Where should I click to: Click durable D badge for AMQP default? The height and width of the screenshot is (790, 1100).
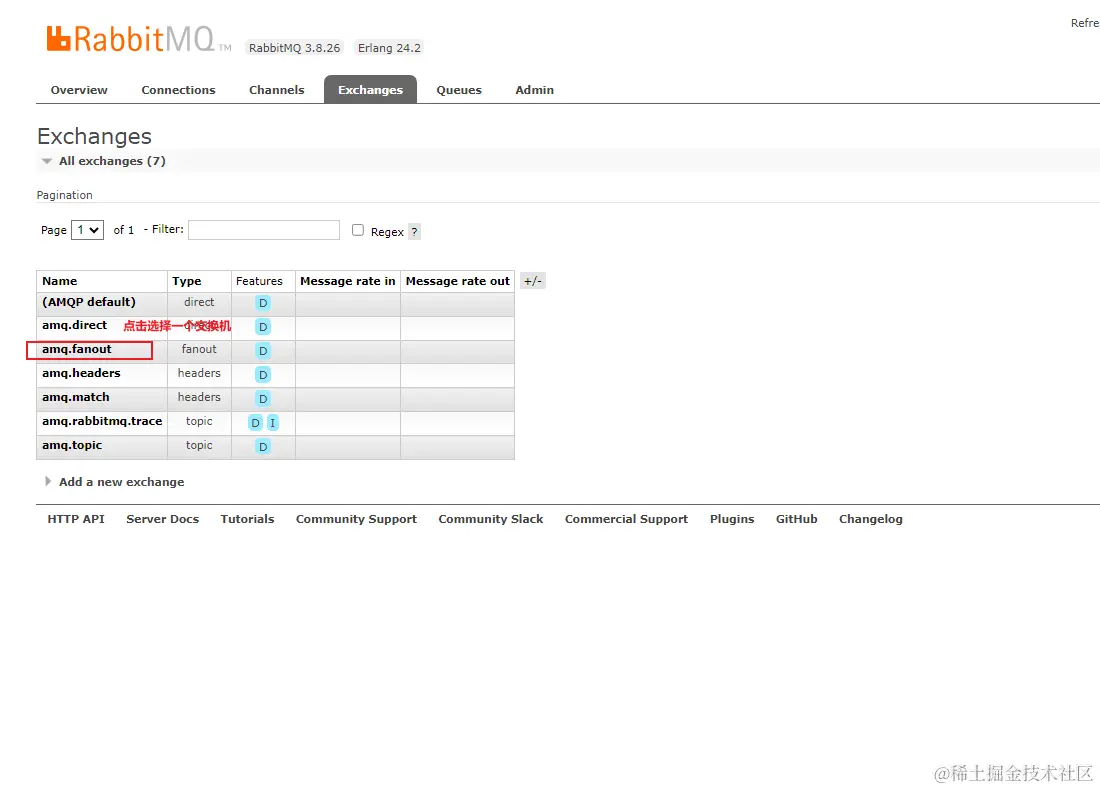262,303
